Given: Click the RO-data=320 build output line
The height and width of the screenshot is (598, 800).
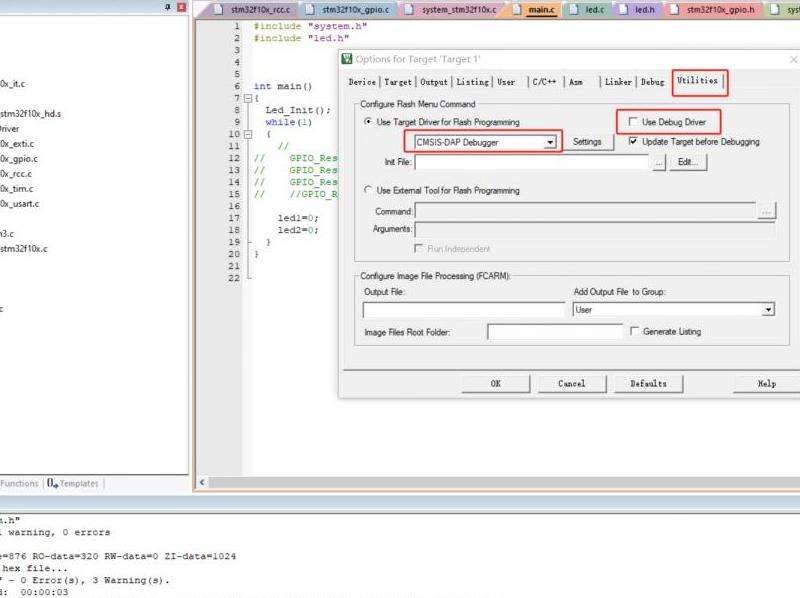Looking at the screenshot, I should coord(118,556).
